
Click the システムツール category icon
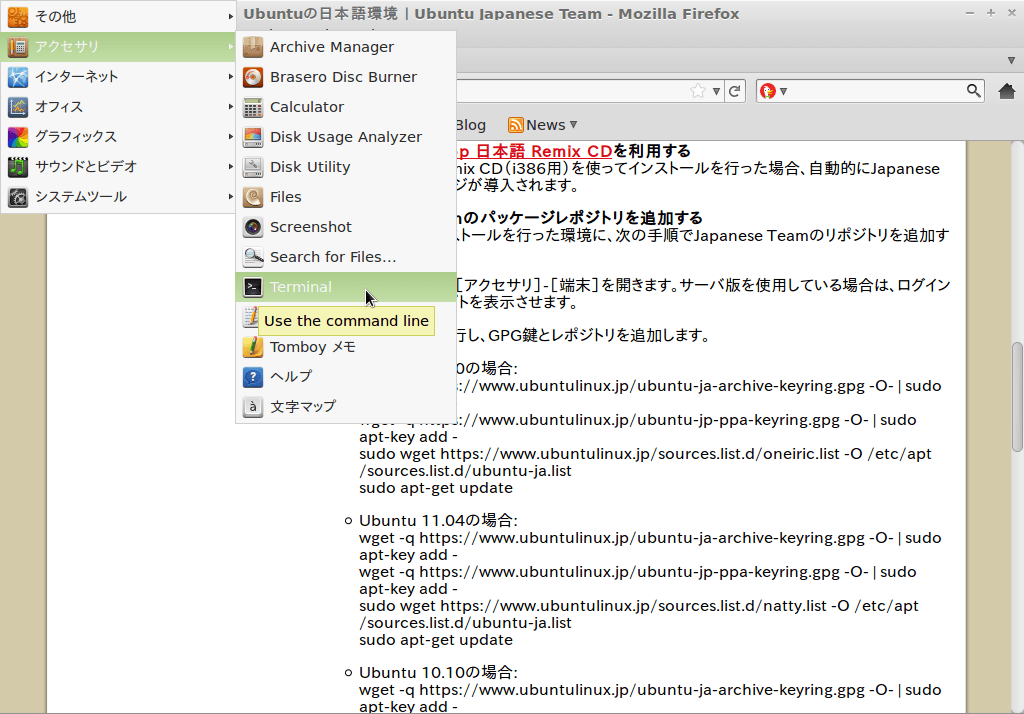(x=18, y=197)
